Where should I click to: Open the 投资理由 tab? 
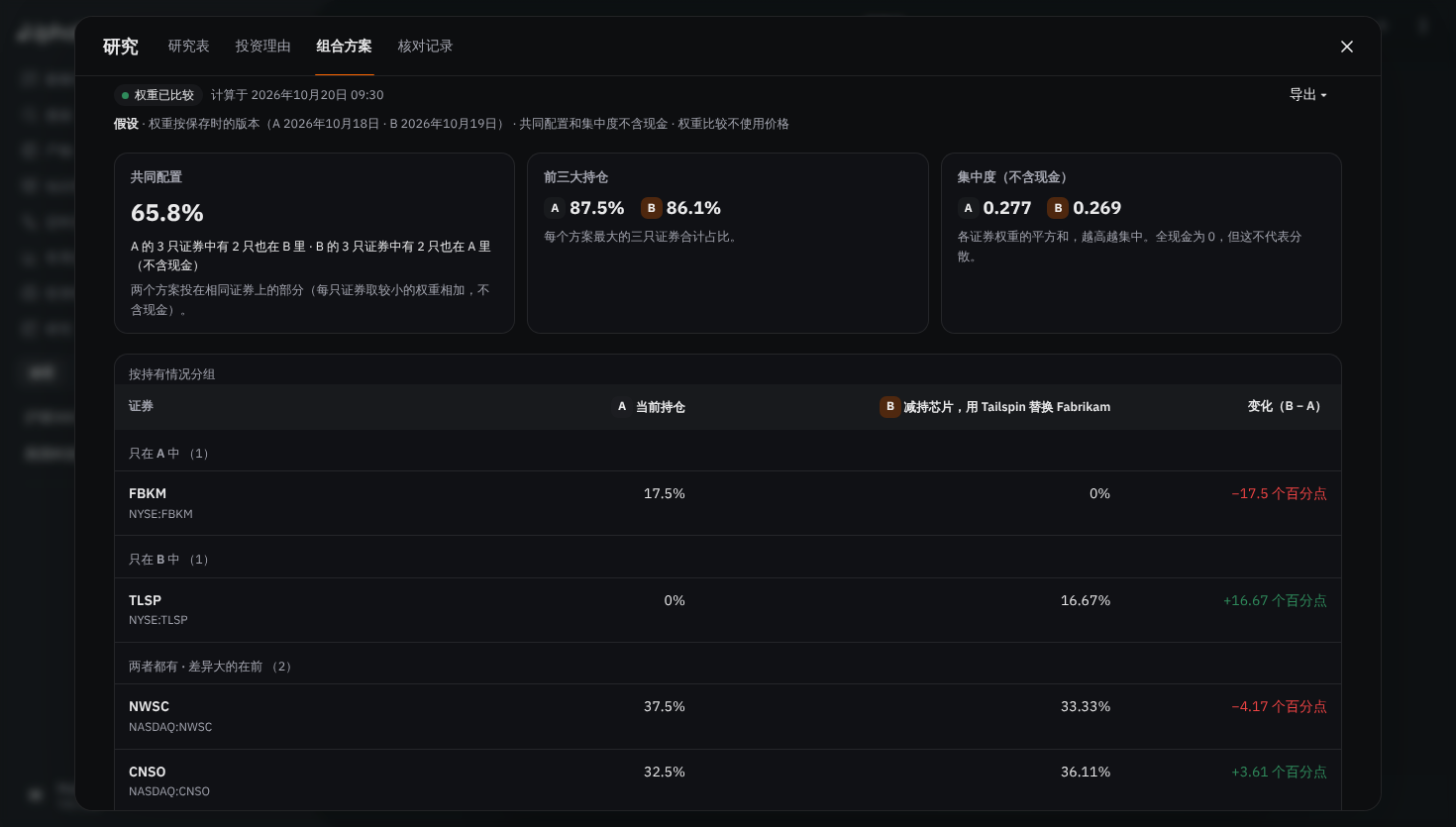(262, 47)
